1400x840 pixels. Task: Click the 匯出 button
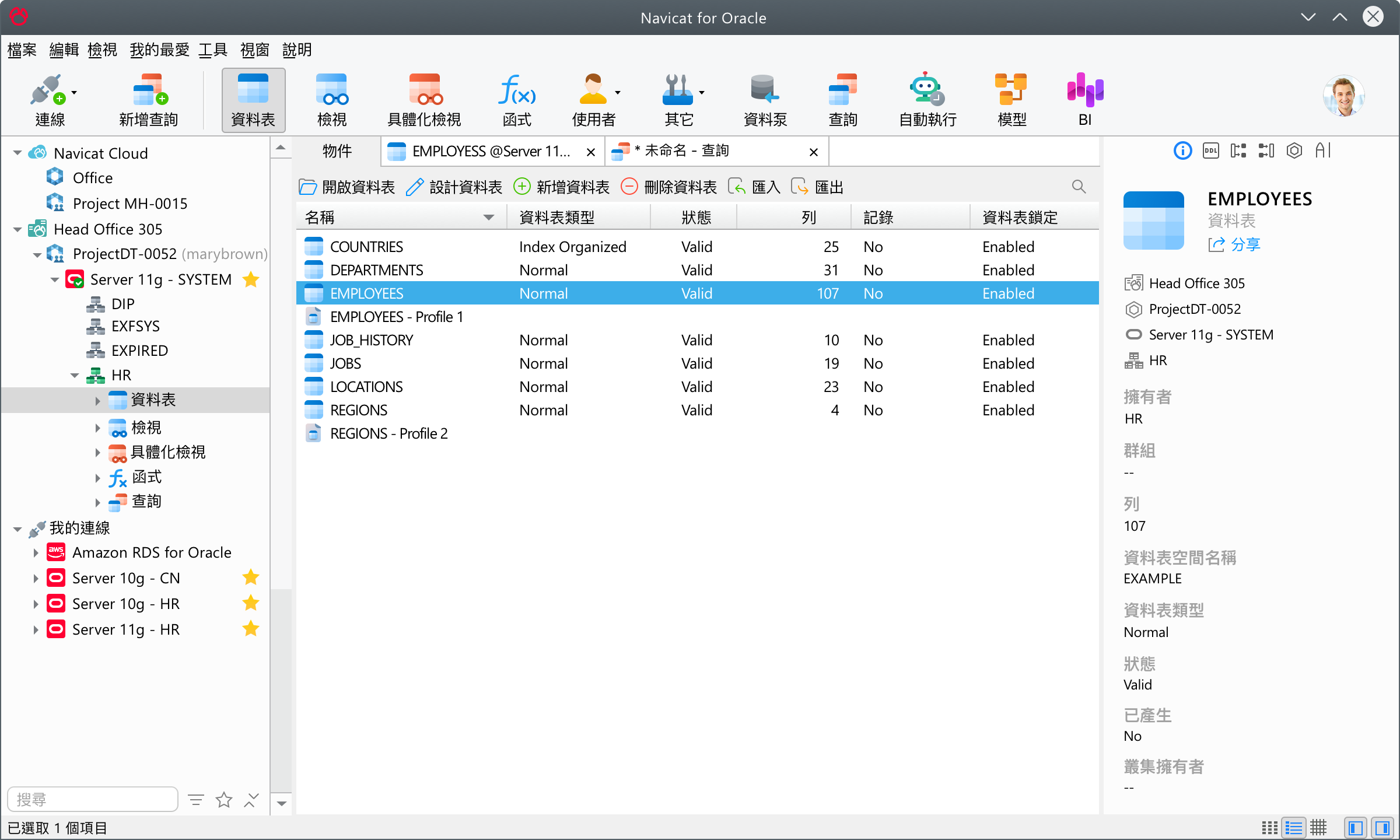(x=817, y=187)
